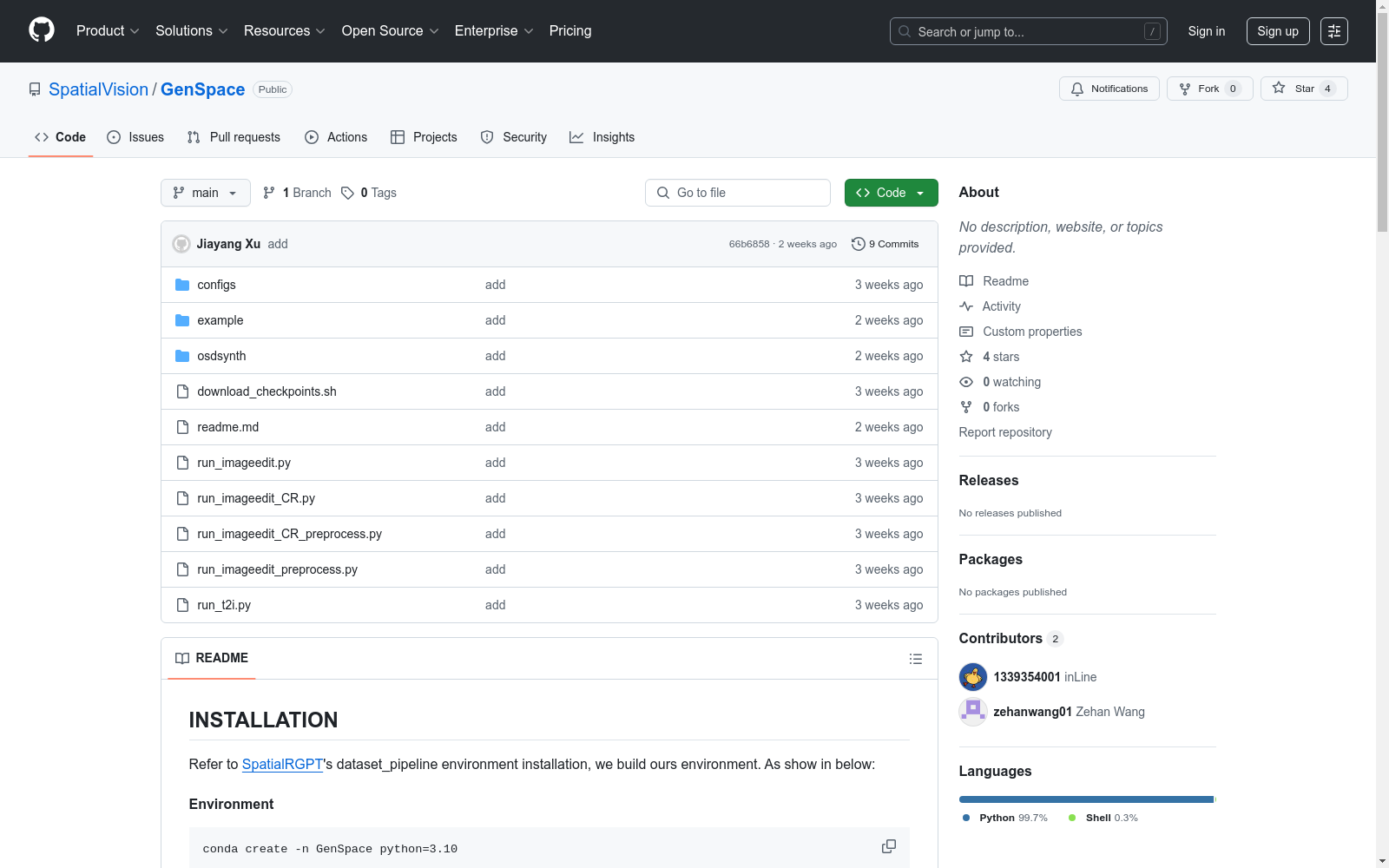Open the GitHub homepage logo

(42, 30)
